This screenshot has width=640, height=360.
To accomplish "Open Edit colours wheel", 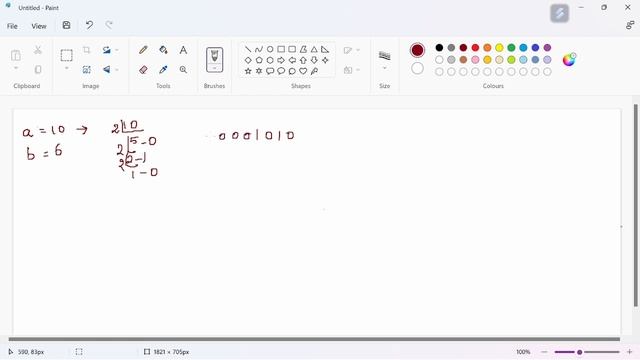I will point(569,60).
